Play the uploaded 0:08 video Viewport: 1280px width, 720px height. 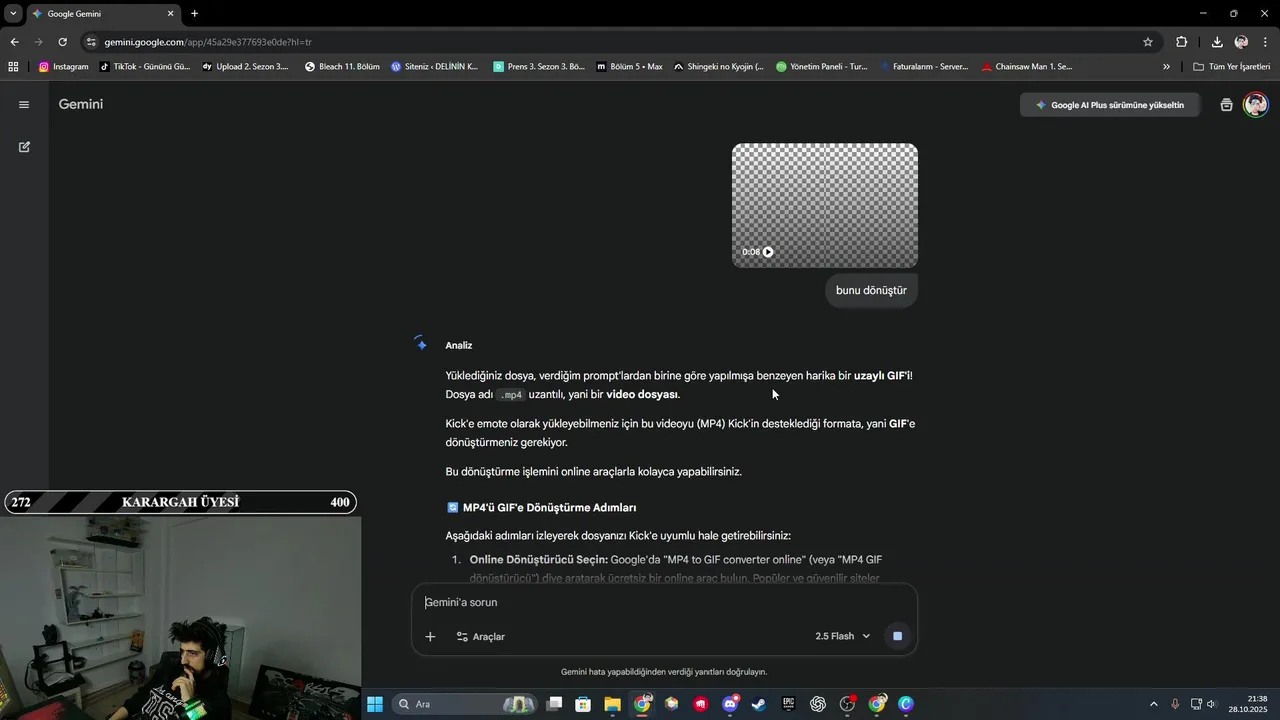click(768, 252)
